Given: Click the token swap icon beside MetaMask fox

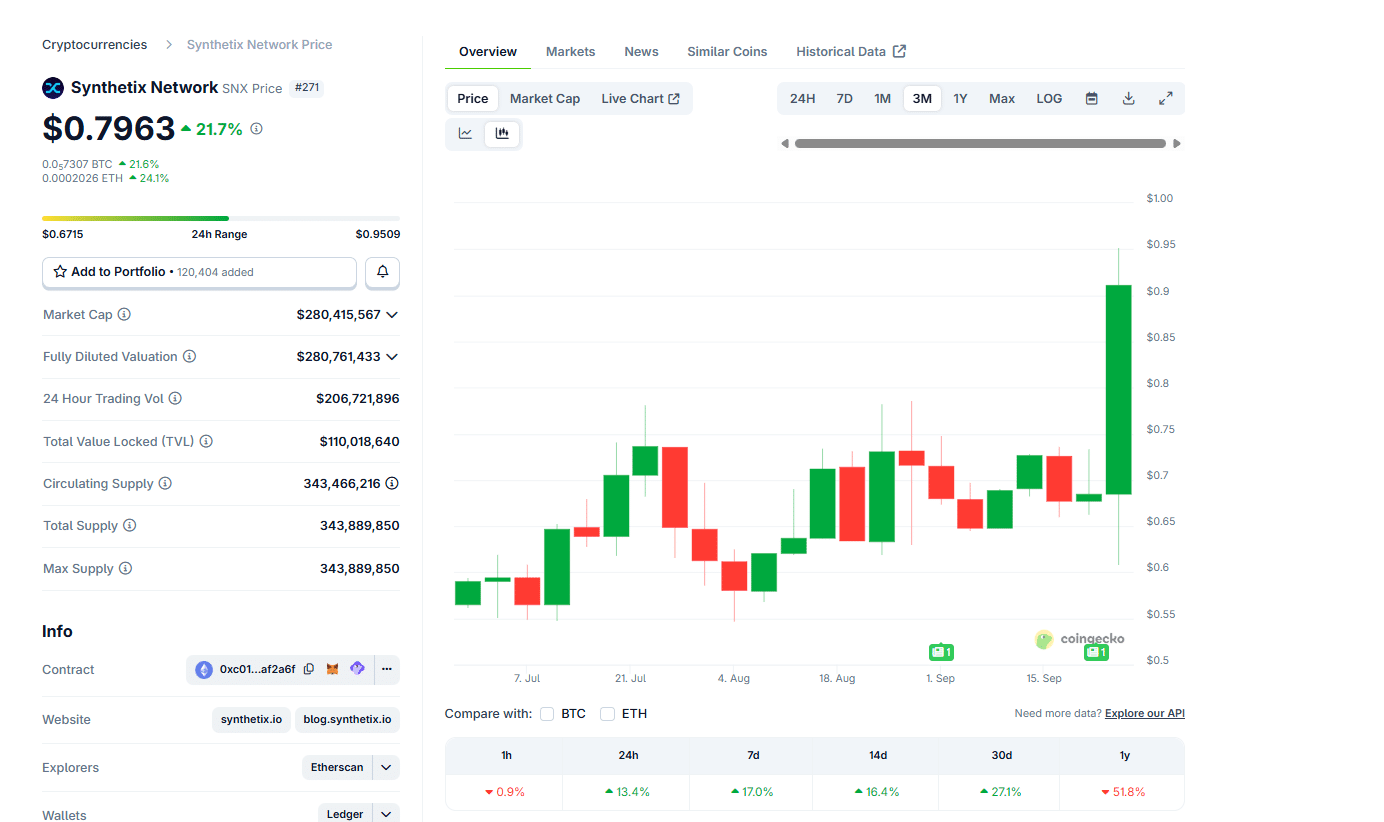Looking at the screenshot, I should [x=357, y=669].
